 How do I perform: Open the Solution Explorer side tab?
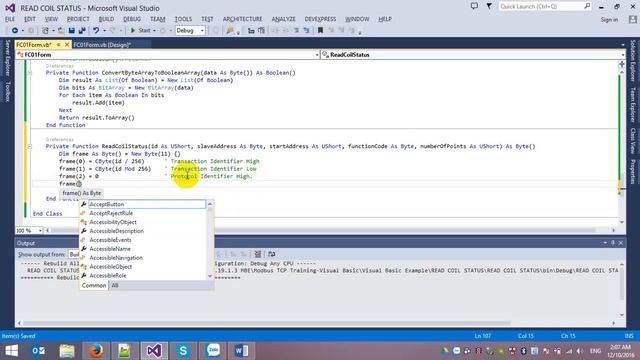[x=633, y=60]
